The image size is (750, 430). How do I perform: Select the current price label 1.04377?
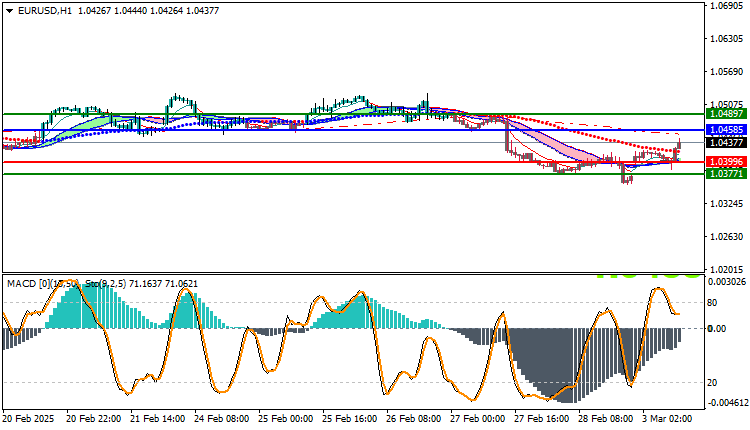click(726, 143)
